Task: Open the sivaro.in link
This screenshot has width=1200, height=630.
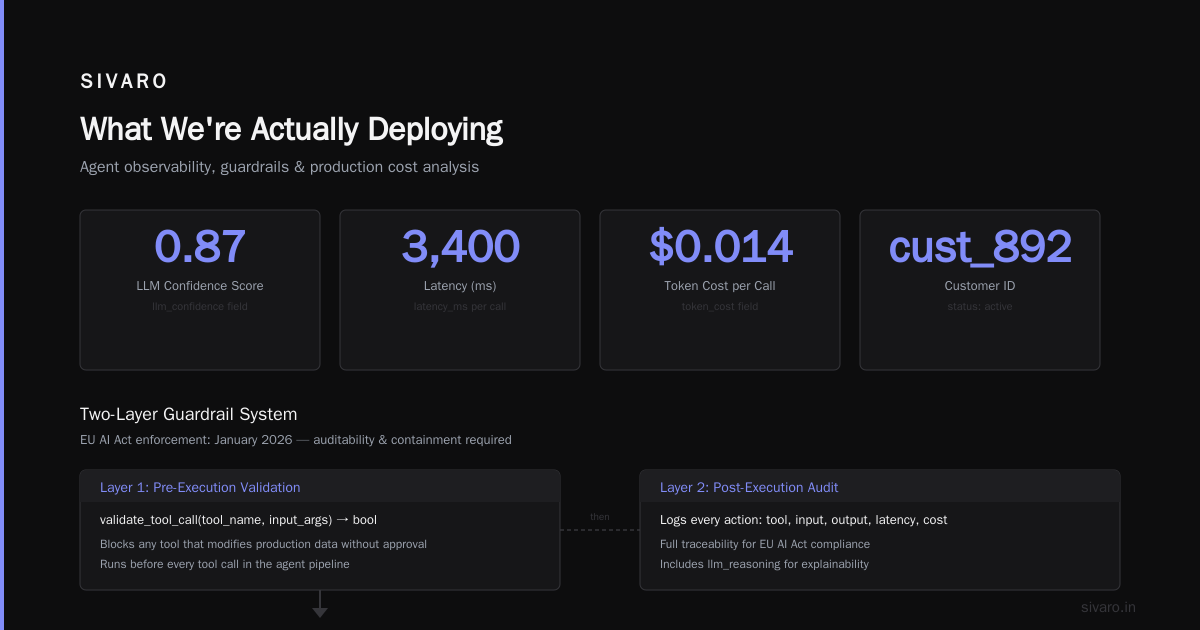Action: 1108,607
